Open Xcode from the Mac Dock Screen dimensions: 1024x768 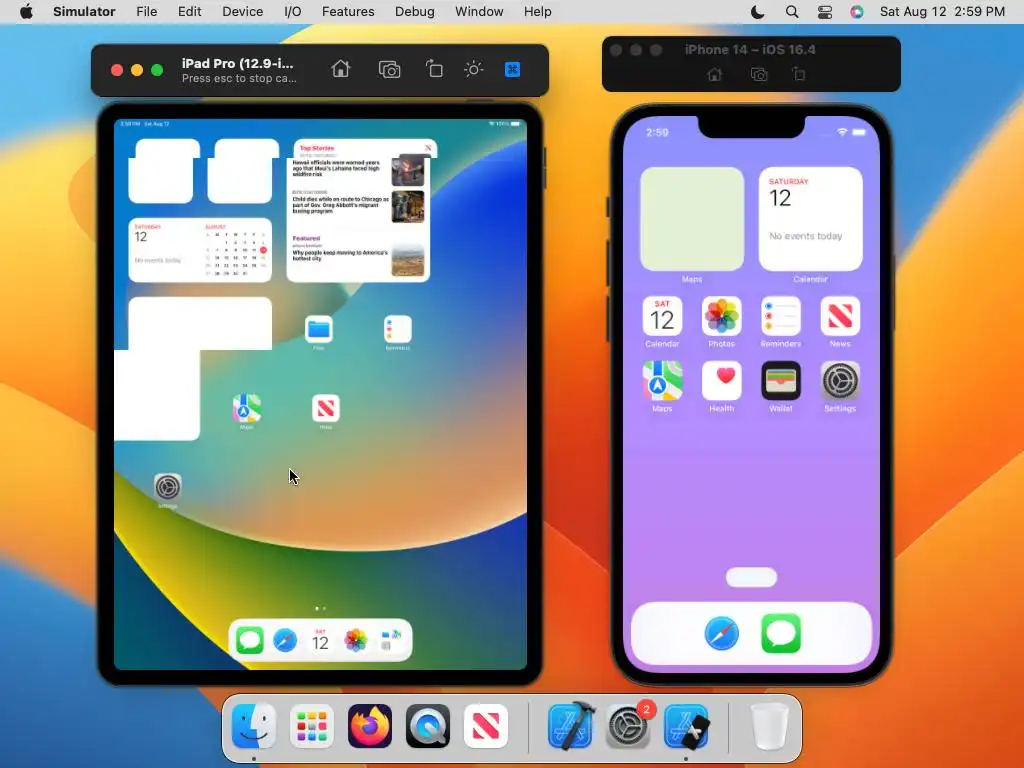tap(571, 726)
